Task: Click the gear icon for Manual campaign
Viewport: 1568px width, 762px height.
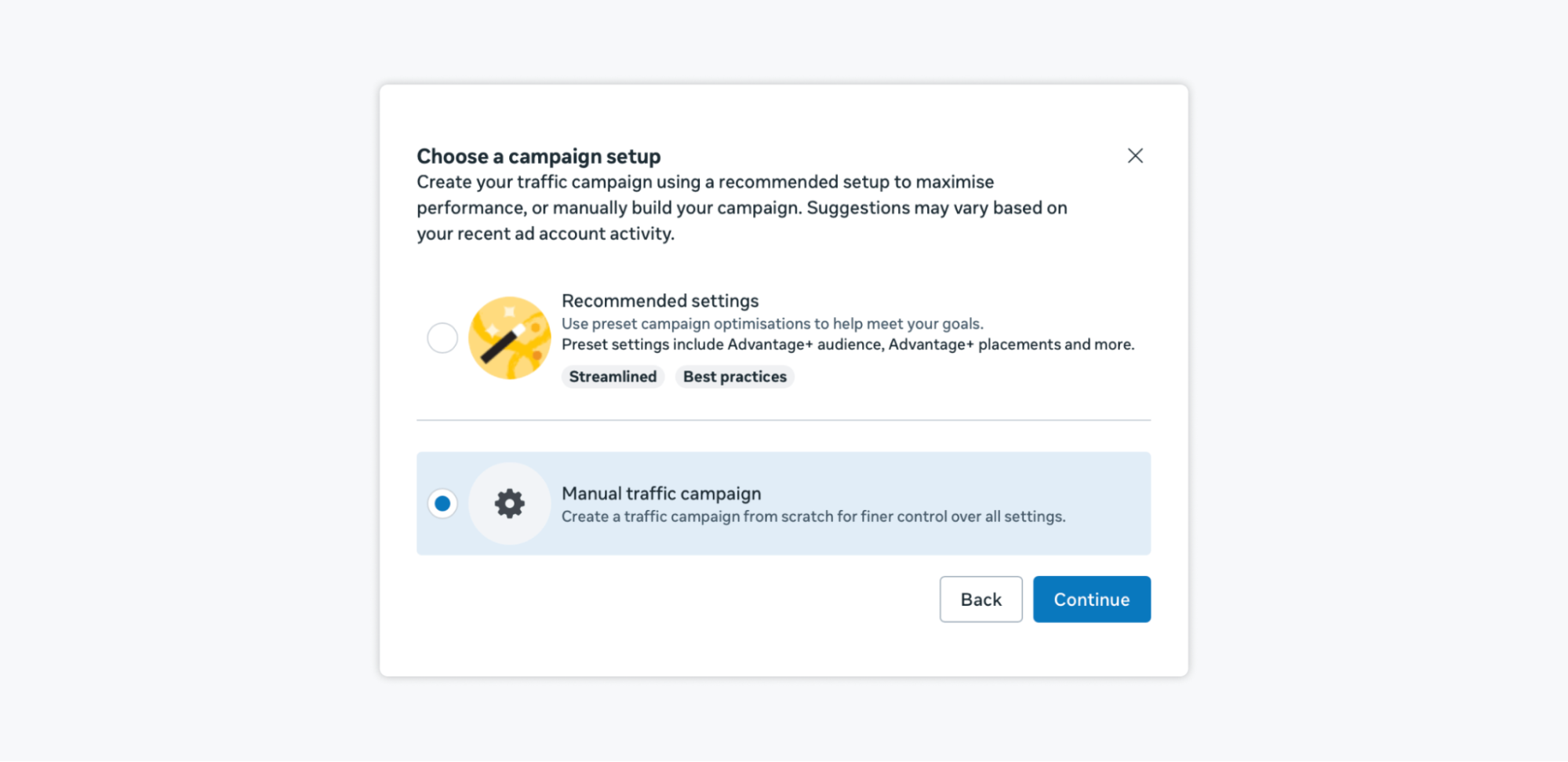Action: click(x=509, y=503)
